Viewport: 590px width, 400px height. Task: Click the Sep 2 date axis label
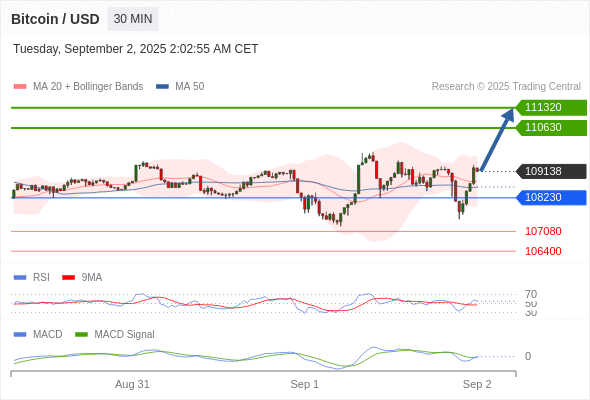click(x=477, y=384)
